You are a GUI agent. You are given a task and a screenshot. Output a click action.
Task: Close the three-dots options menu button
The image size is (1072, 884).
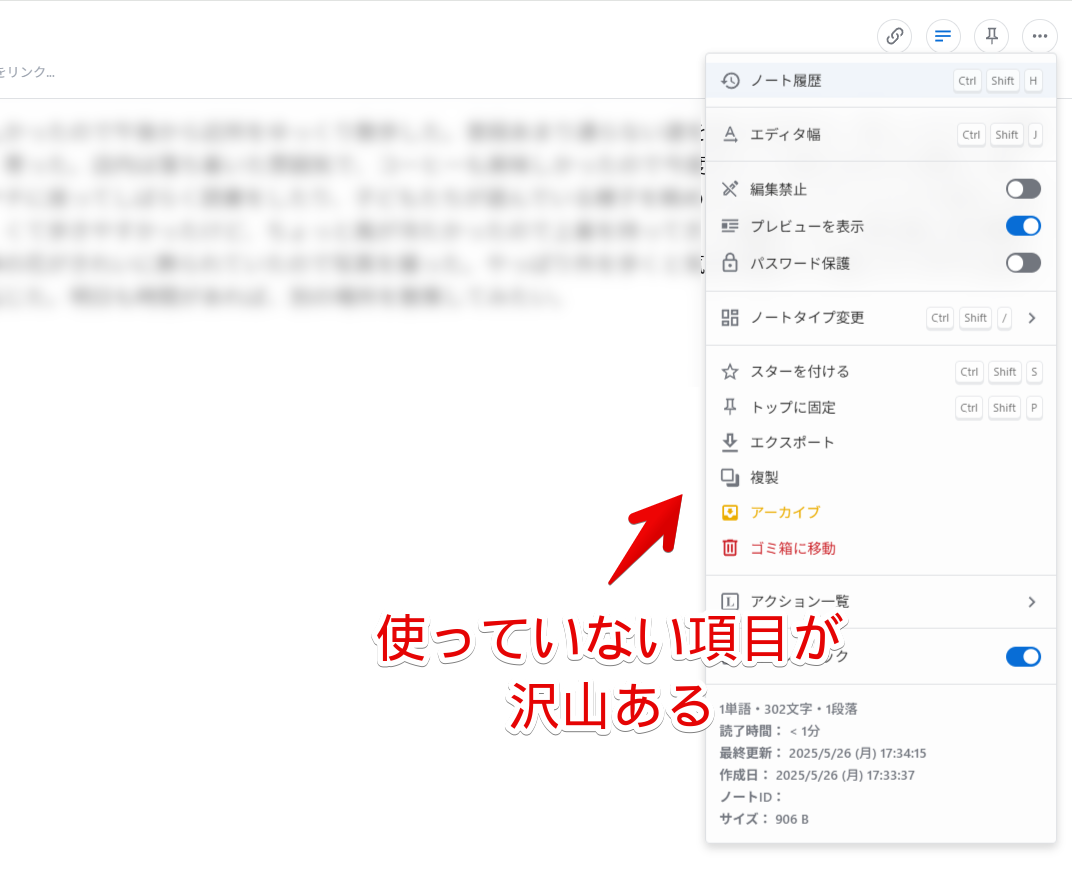[x=1040, y=36]
